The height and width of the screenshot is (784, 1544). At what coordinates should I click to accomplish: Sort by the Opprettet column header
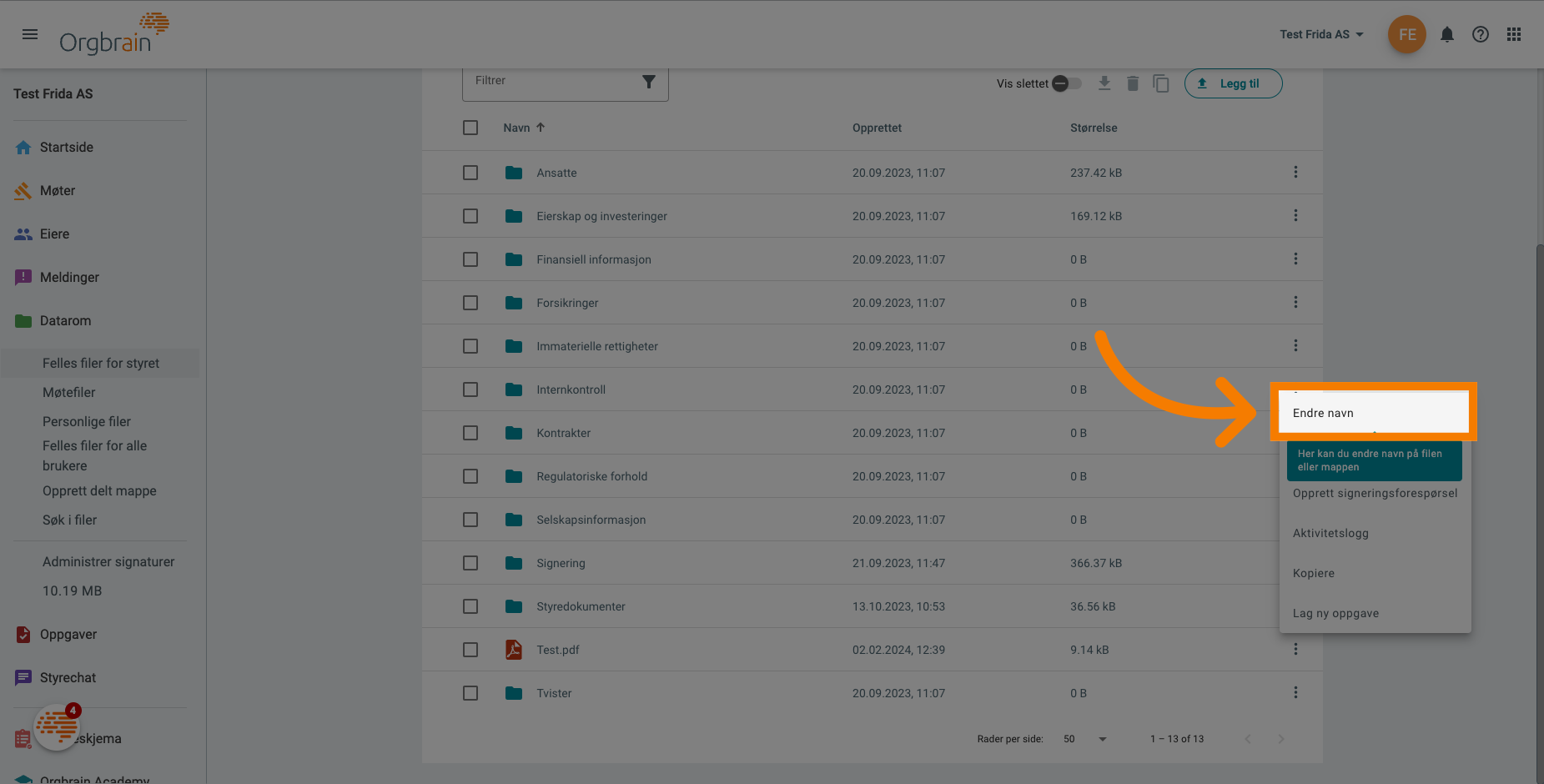point(877,128)
